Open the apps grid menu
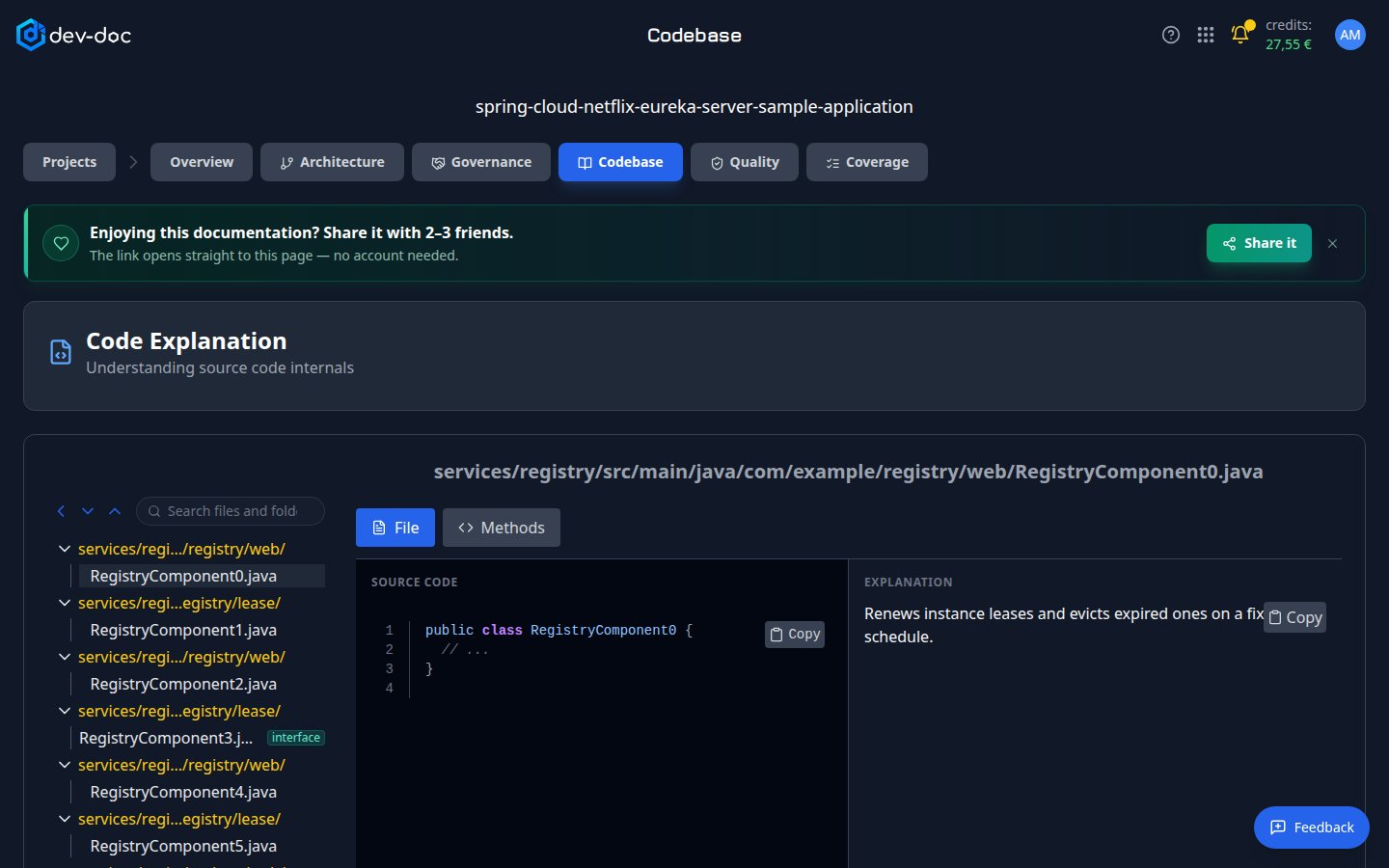1389x868 pixels. pos(1206,35)
